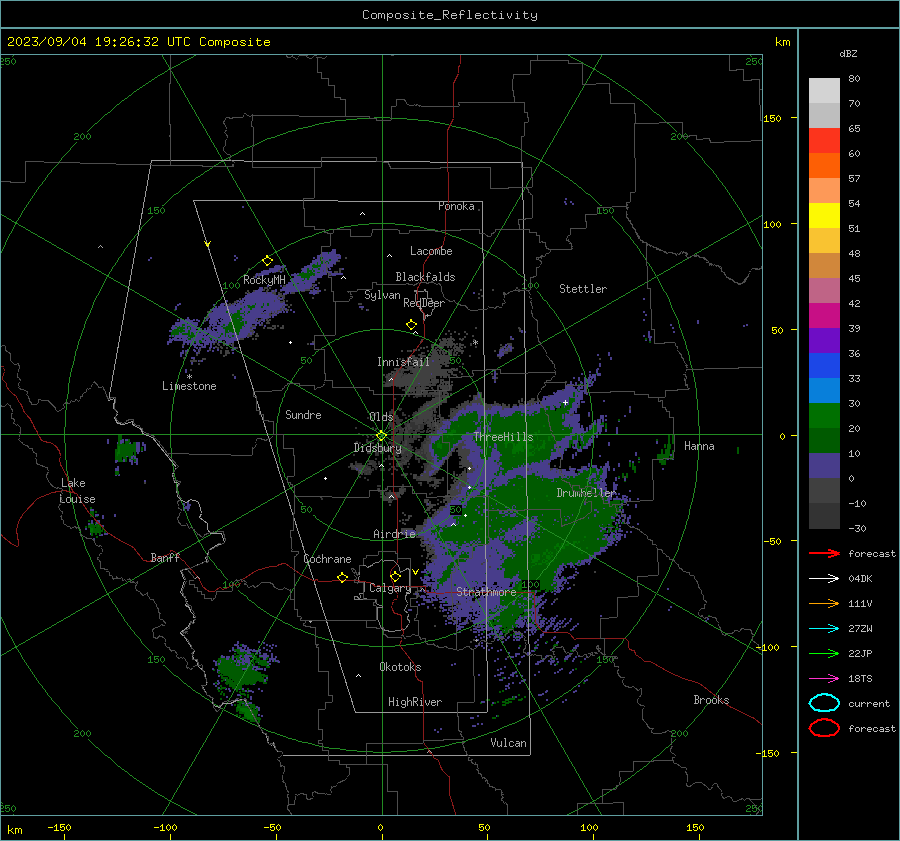Click the Banff town label
Screen dimensions: 900x841
click(165, 557)
